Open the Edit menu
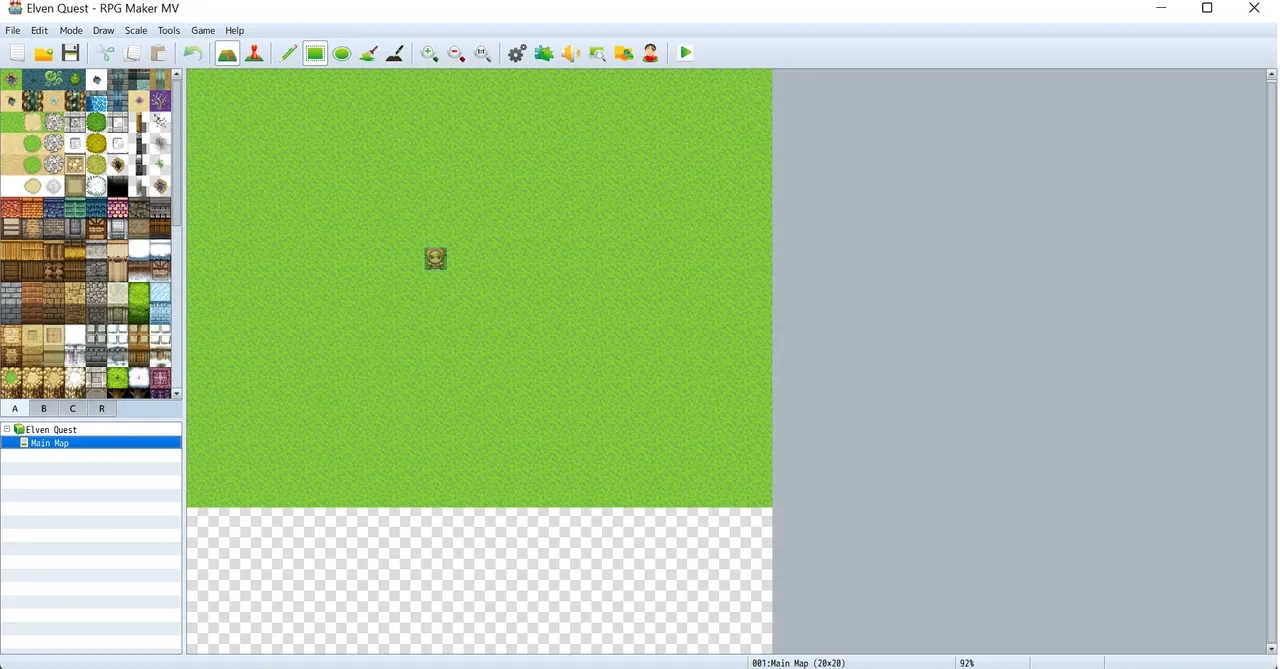1280x669 pixels. coord(40,31)
